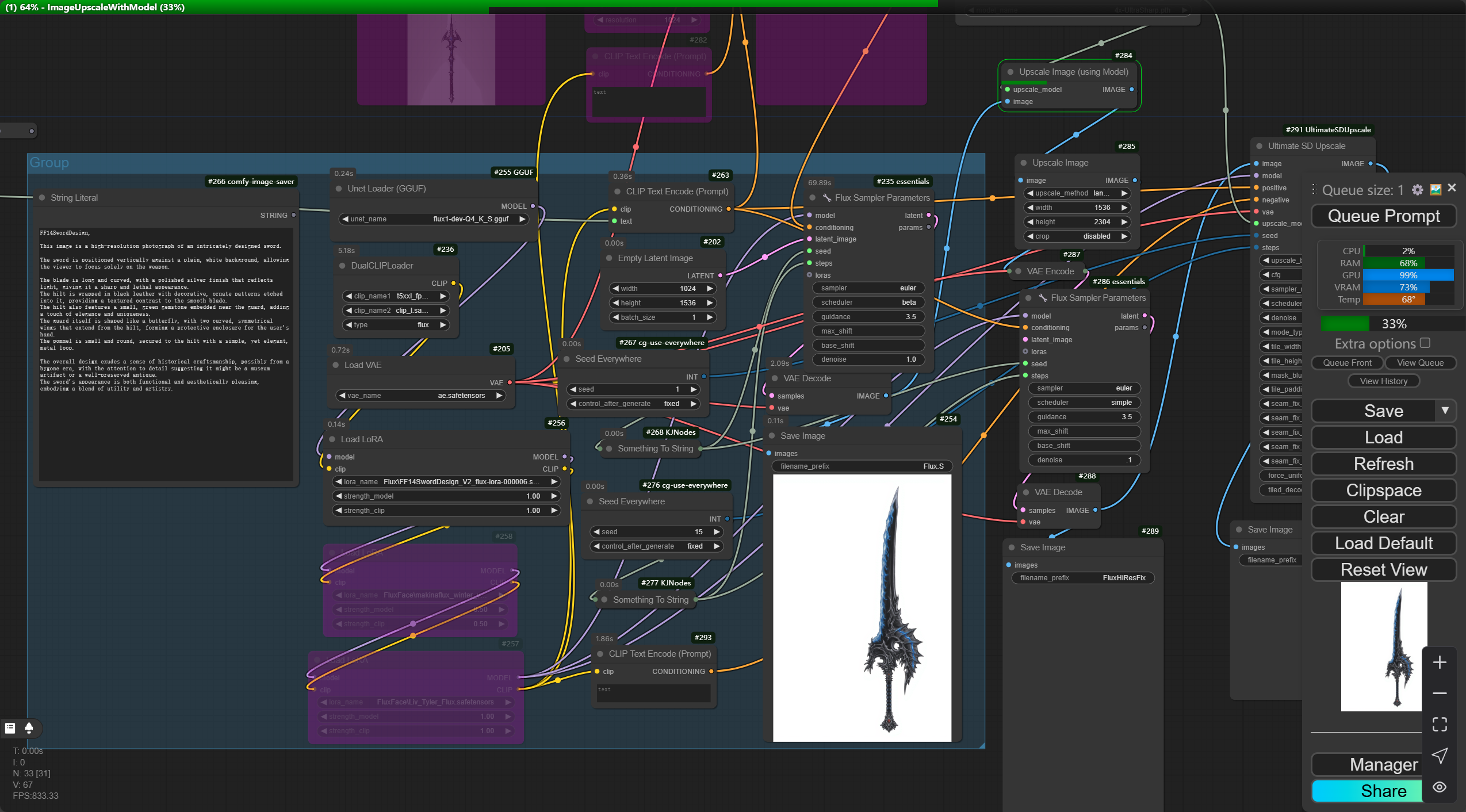
Task: Click the image feed icon beside the gear
Action: 1436,190
